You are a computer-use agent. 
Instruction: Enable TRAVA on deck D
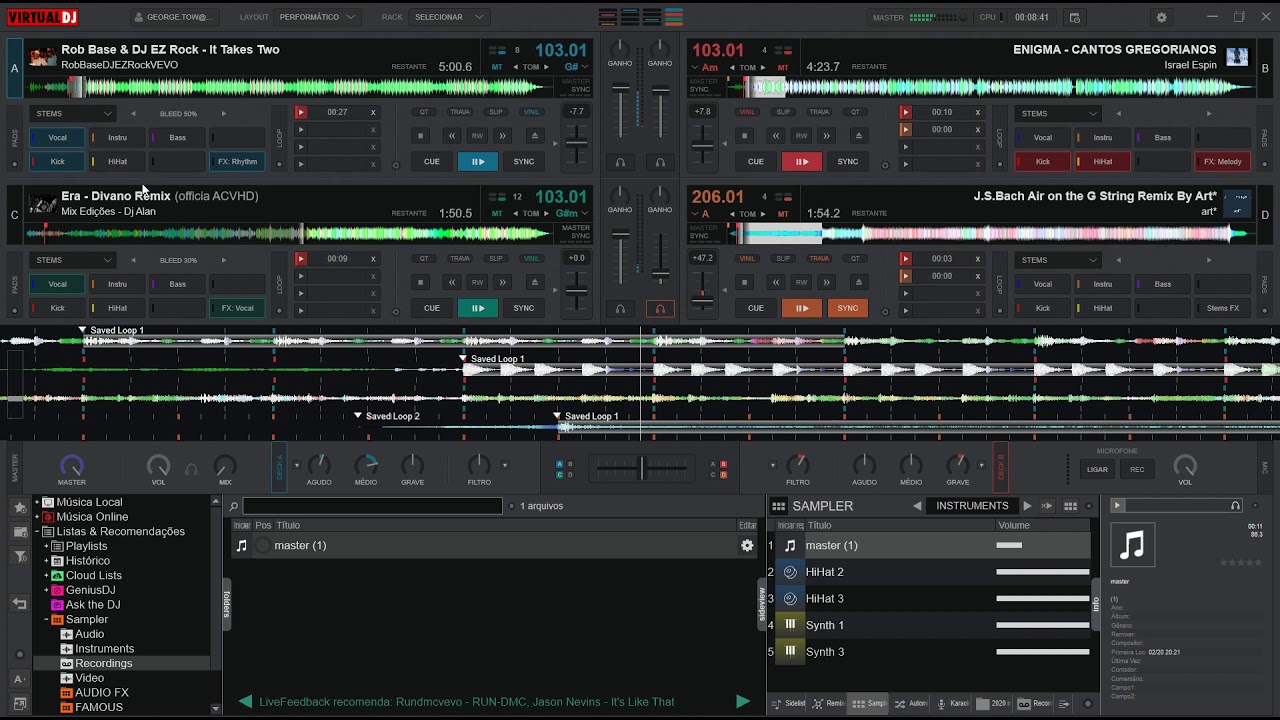point(819,258)
